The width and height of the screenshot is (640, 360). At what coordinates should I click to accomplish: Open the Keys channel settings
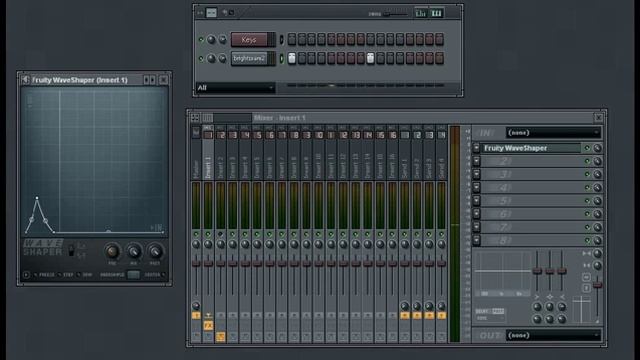pyautogui.click(x=249, y=40)
